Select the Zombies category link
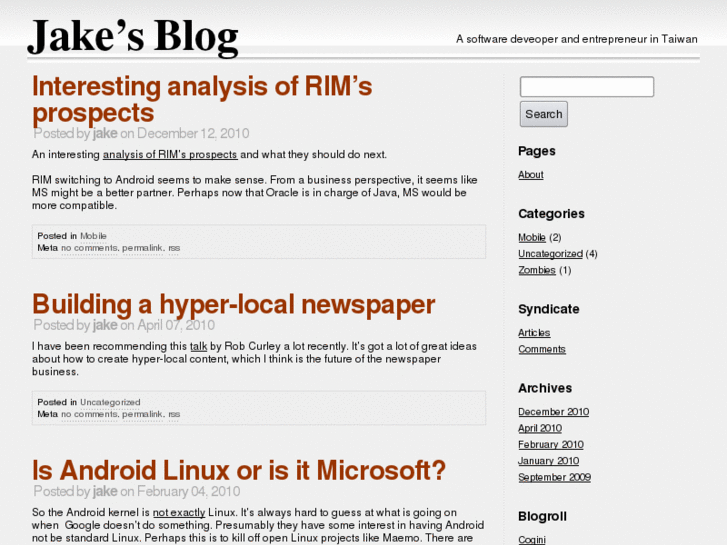The height and width of the screenshot is (545, 727). 537,270
